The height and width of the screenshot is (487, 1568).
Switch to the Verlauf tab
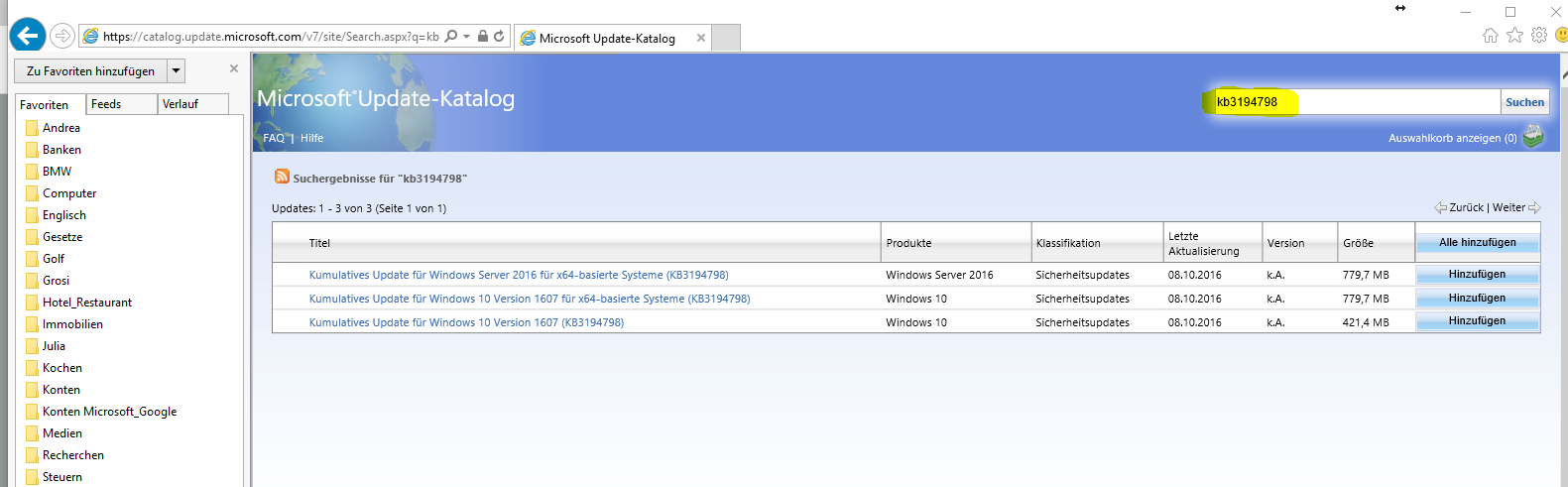tap(192, 104)
